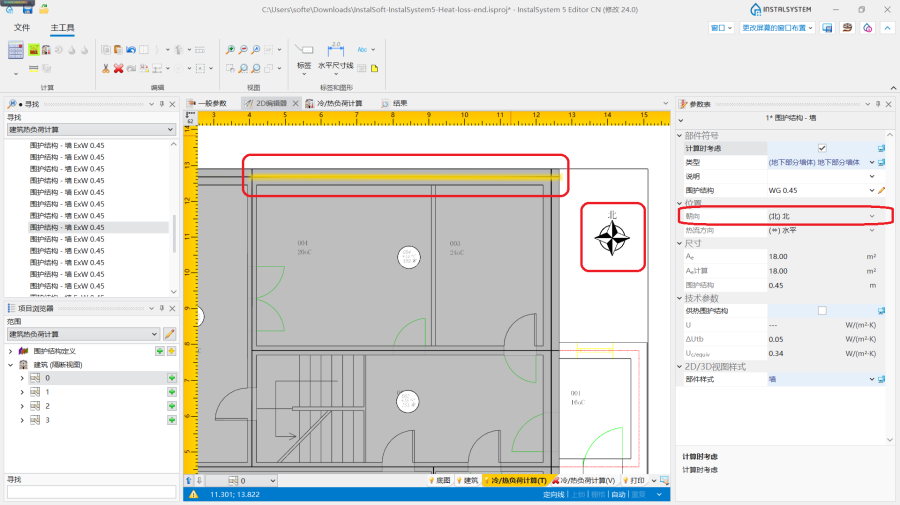Expand the 围护结构定义 tree node
The image size is (900, 505).
pos(10,352)
